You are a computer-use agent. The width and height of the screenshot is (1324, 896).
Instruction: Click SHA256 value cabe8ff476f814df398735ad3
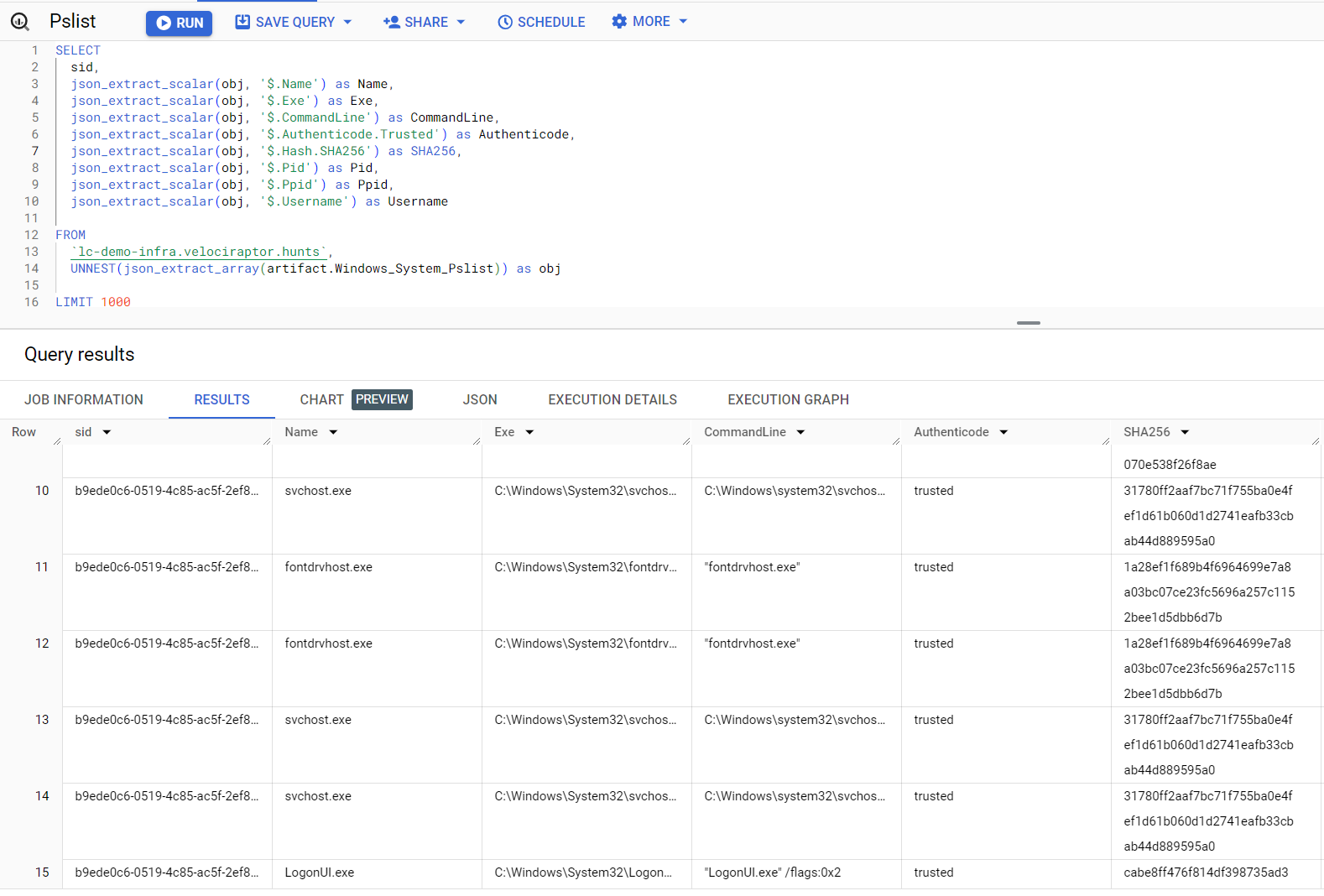click(x=1206, y=873)
